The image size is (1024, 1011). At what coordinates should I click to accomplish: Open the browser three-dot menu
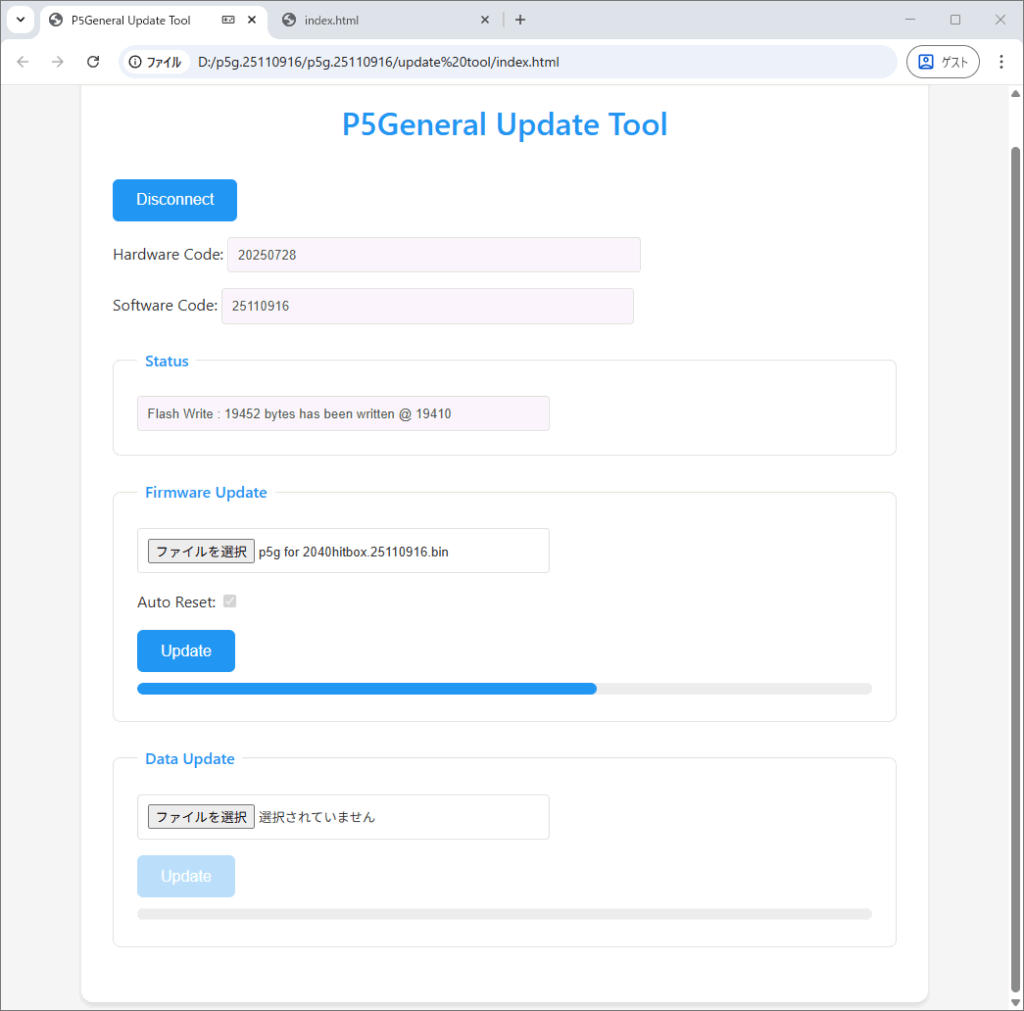[x=1001, y=62]
